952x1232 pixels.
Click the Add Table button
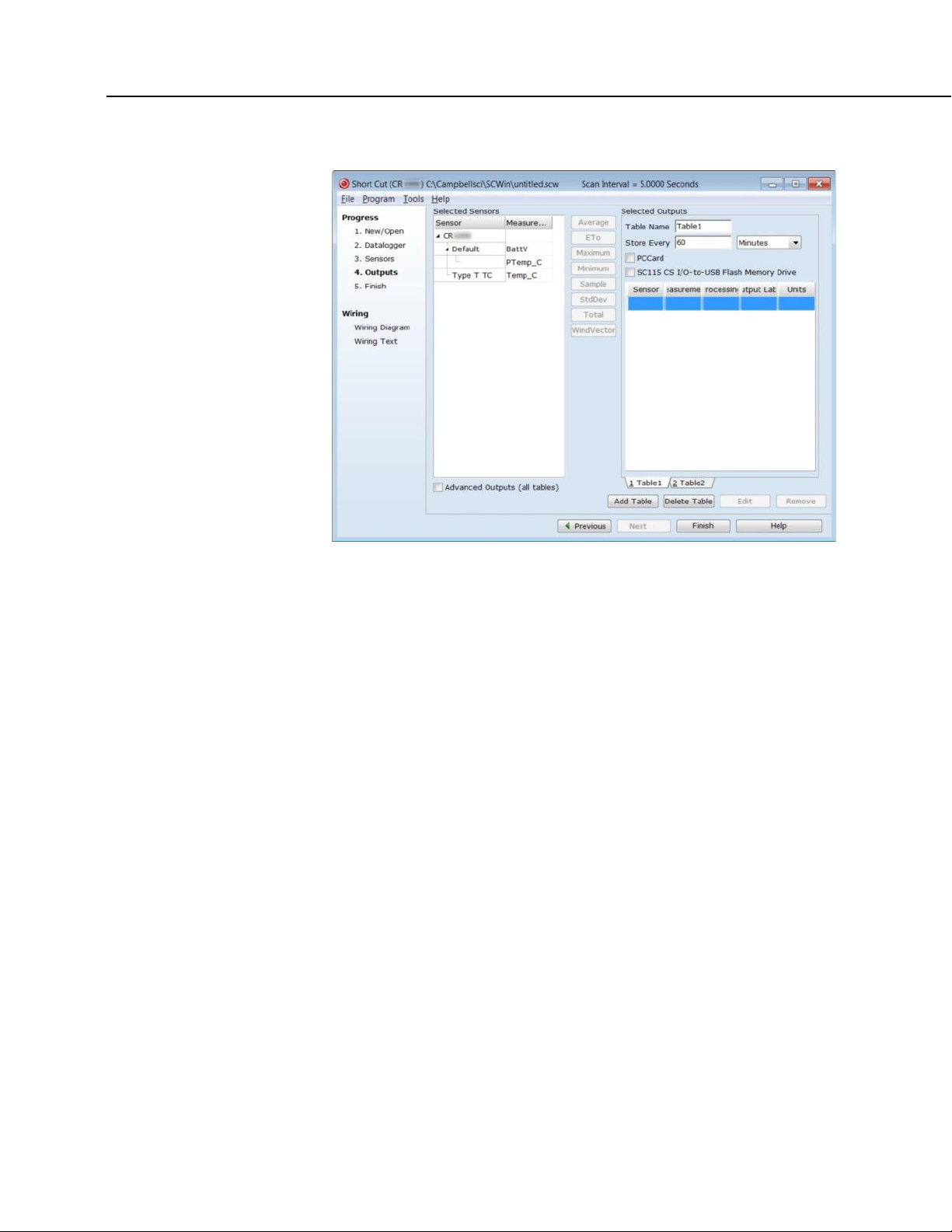(633, 501)
